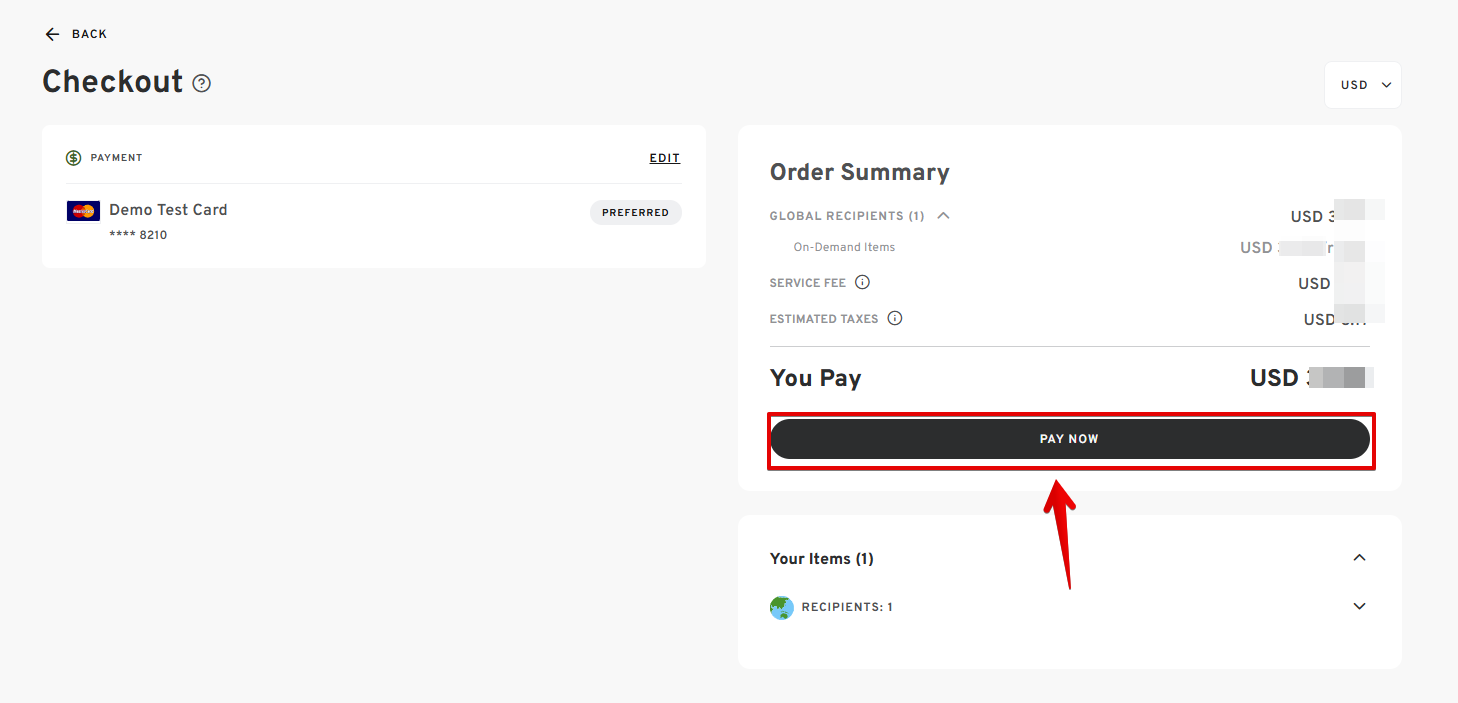
Task: Click the Mastercard logo icon
Action: coord(83,211)
